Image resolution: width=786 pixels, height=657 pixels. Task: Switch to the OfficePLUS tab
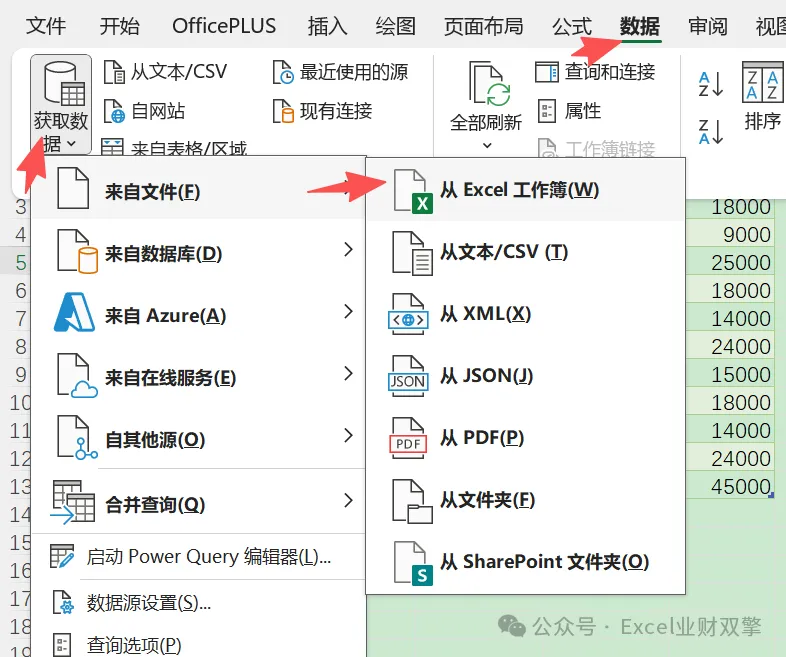point(224,26)
